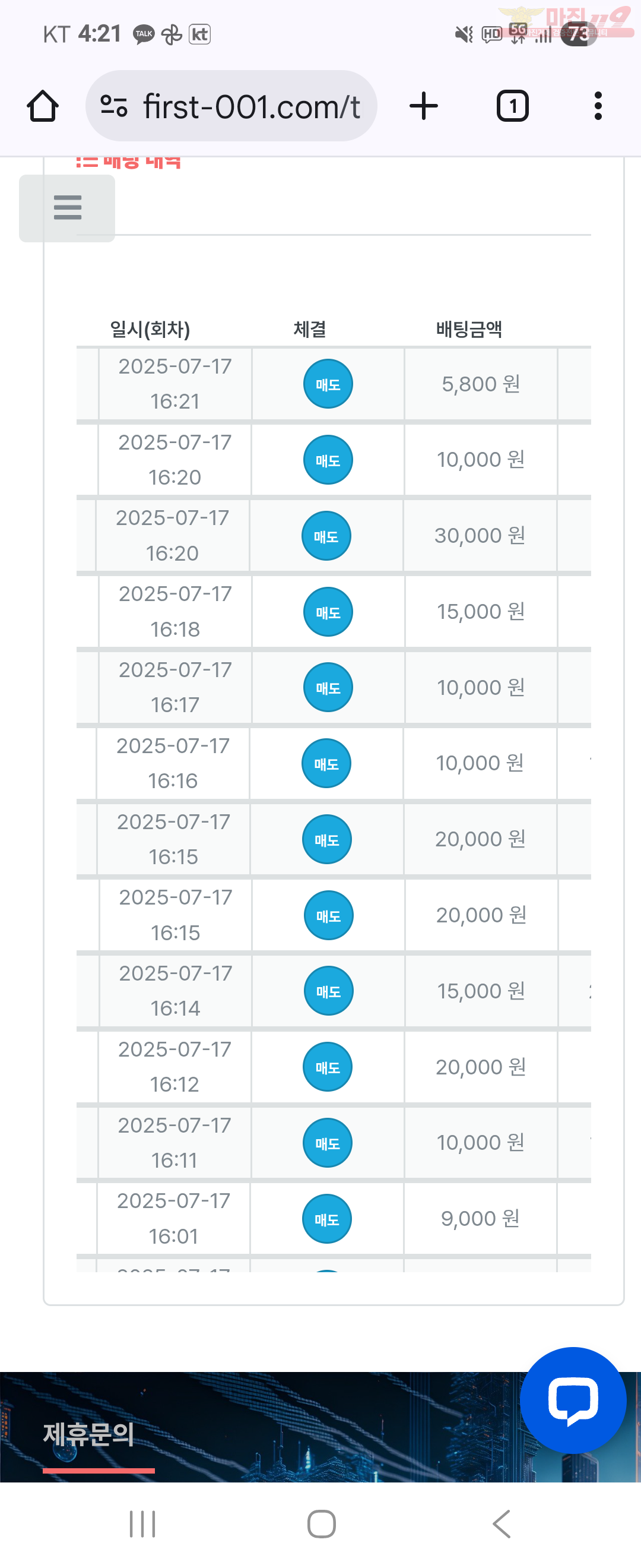Tap the Android back navigation arrow
This screenshot has width=641, height=1568.
[x=501, y=1524]
